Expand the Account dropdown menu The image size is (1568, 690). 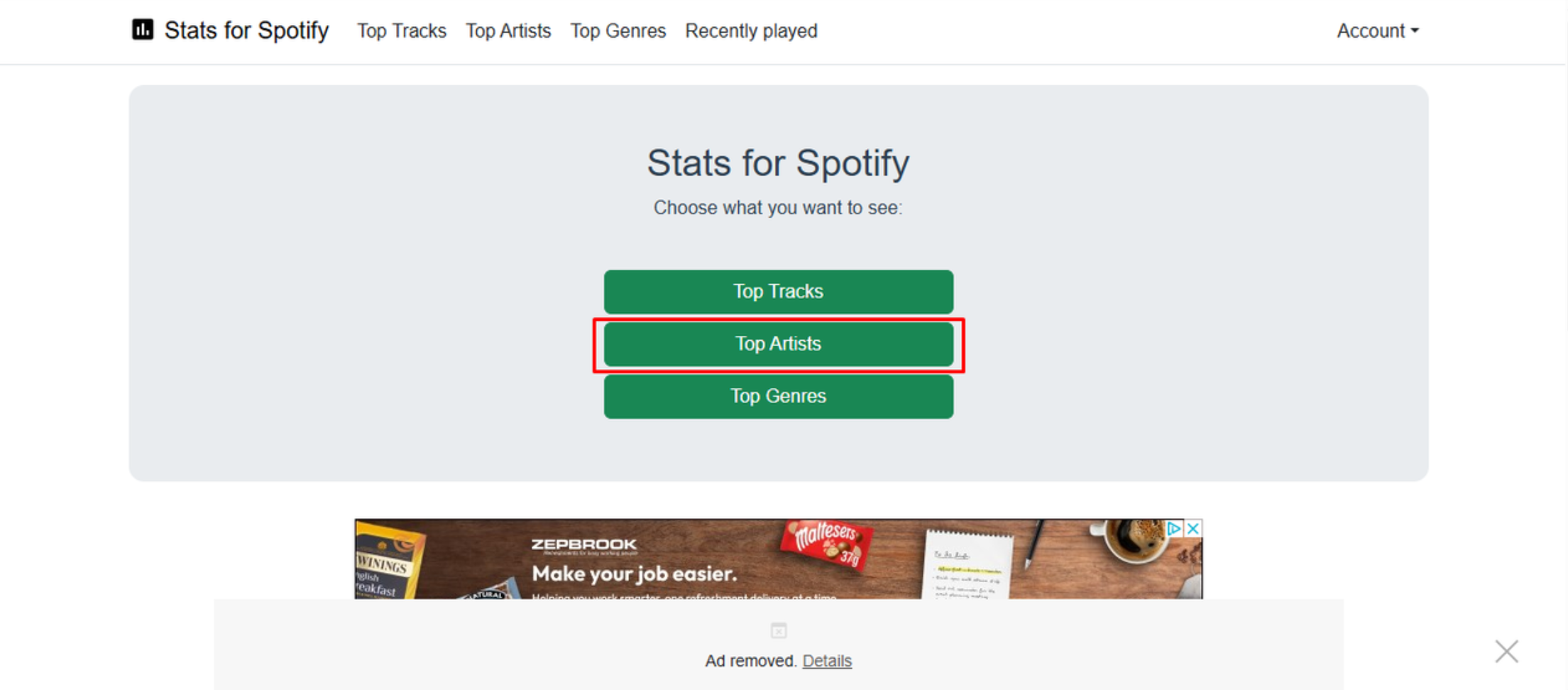tap(1377, 31)
